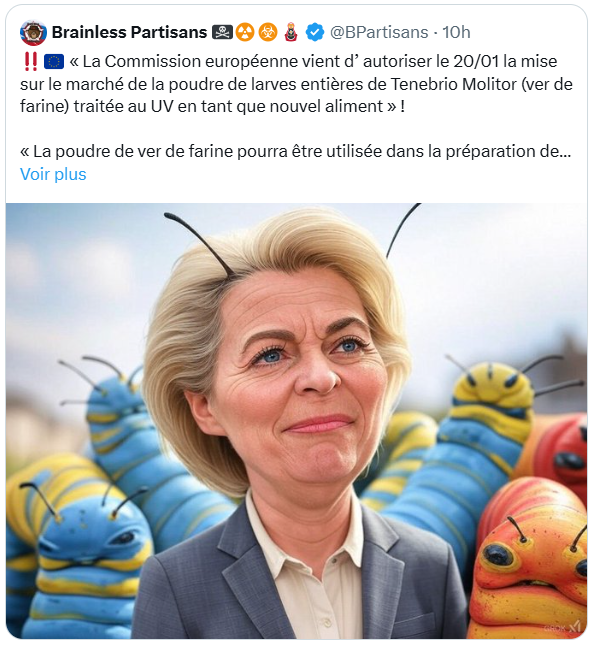Screen dimensions: 594x646
Task: Click the pirate flag emoji in name
Action: pos(222,32)
